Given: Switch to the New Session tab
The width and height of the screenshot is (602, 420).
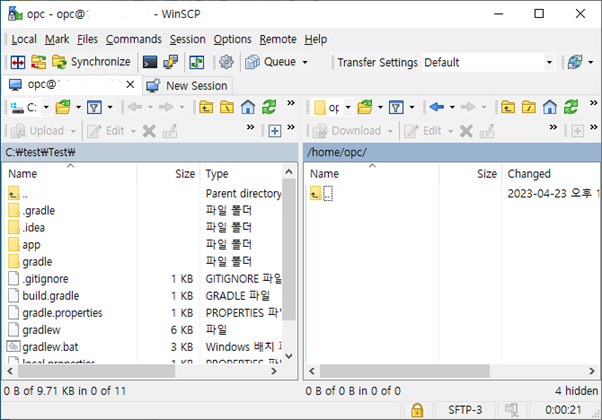Looking at the screenshot, I should pos(187,86).
